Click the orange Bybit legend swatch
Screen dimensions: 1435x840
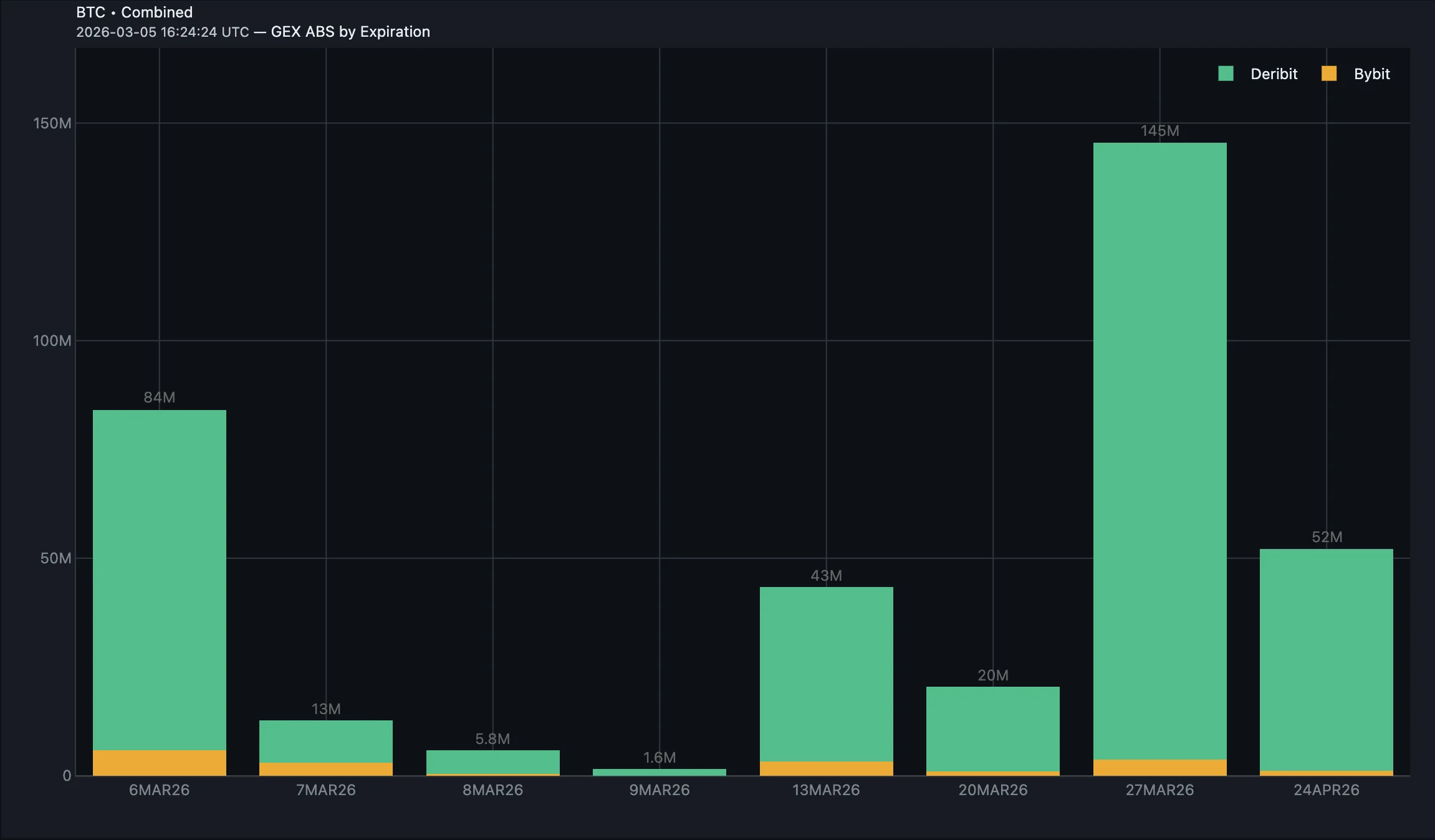[x=1329, y=74]
